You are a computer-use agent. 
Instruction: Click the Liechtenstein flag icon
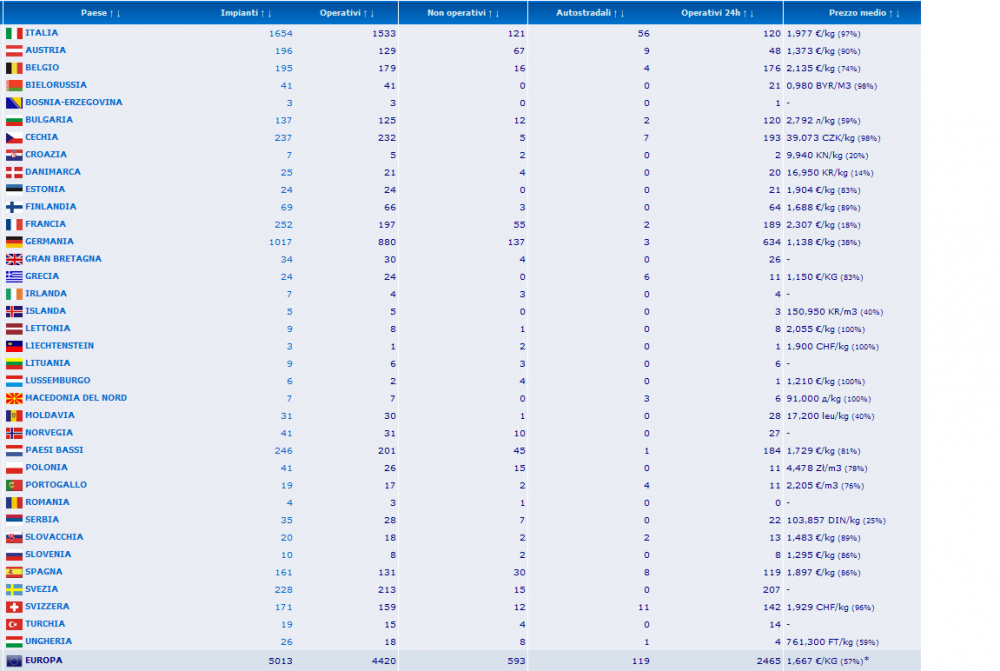pyautogui.click(x=14, y=346)
